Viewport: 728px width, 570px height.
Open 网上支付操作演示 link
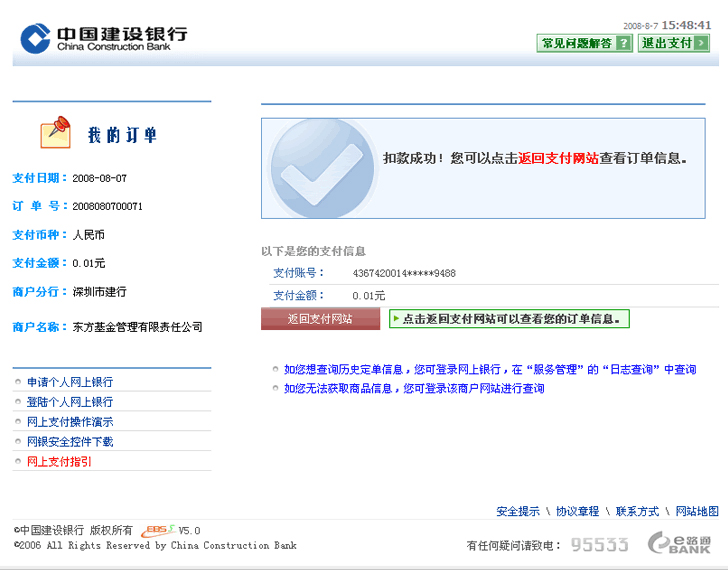tap(70, 422)
